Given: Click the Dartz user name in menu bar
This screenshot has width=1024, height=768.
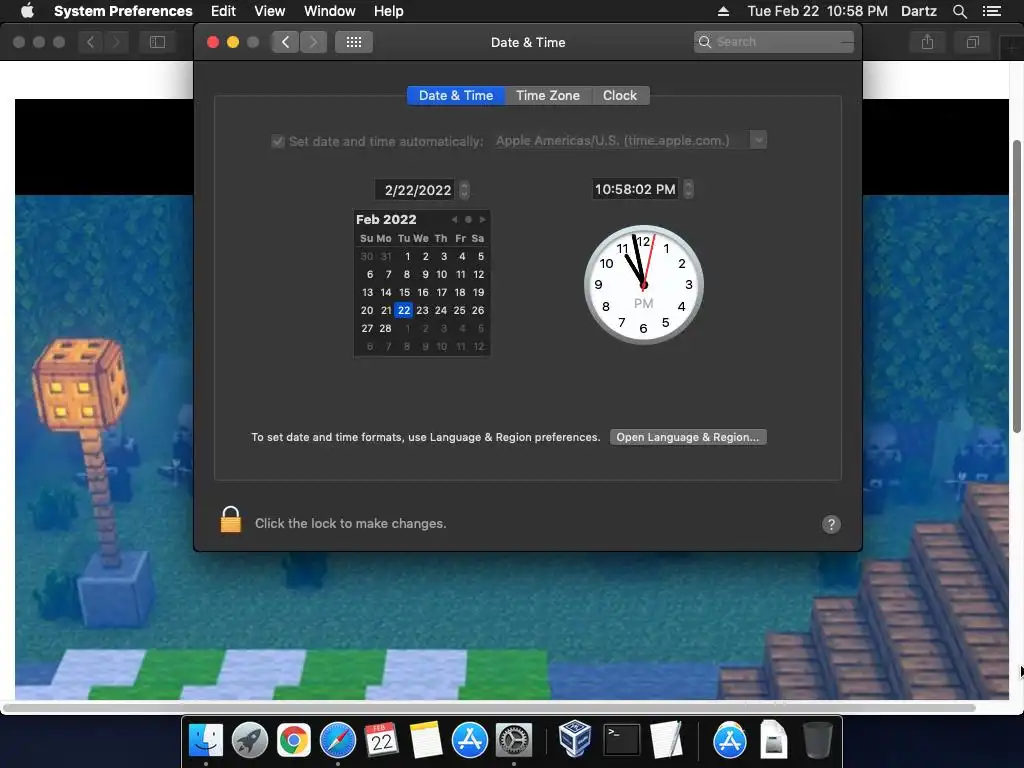Looking at the screenshot, I should (918, 11).
